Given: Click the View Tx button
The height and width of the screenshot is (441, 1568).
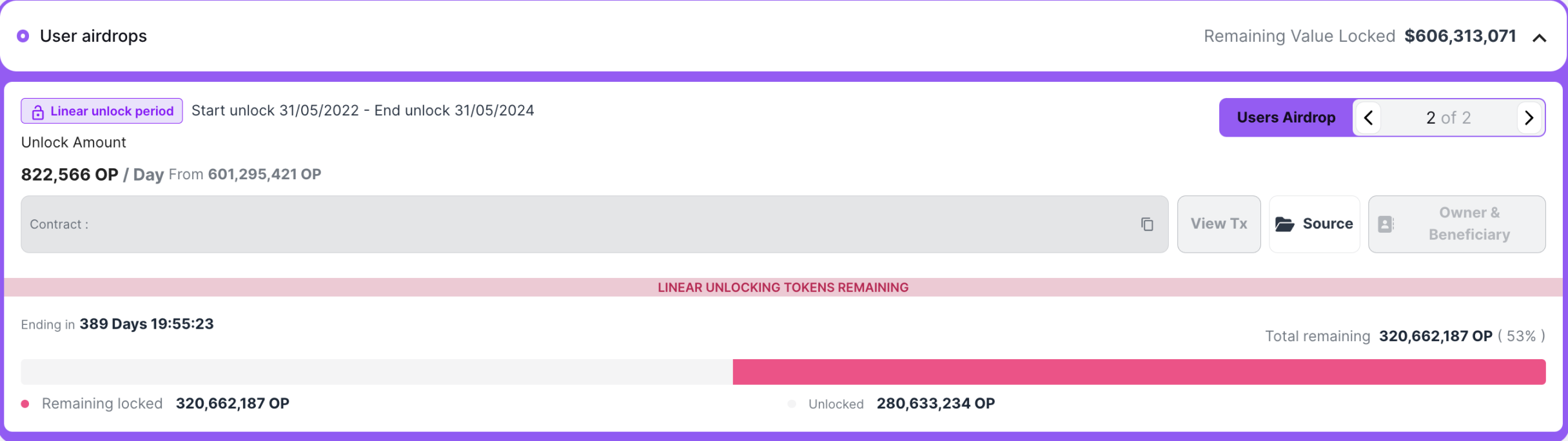Looking at the screenshot, I should pos(1219,224).
